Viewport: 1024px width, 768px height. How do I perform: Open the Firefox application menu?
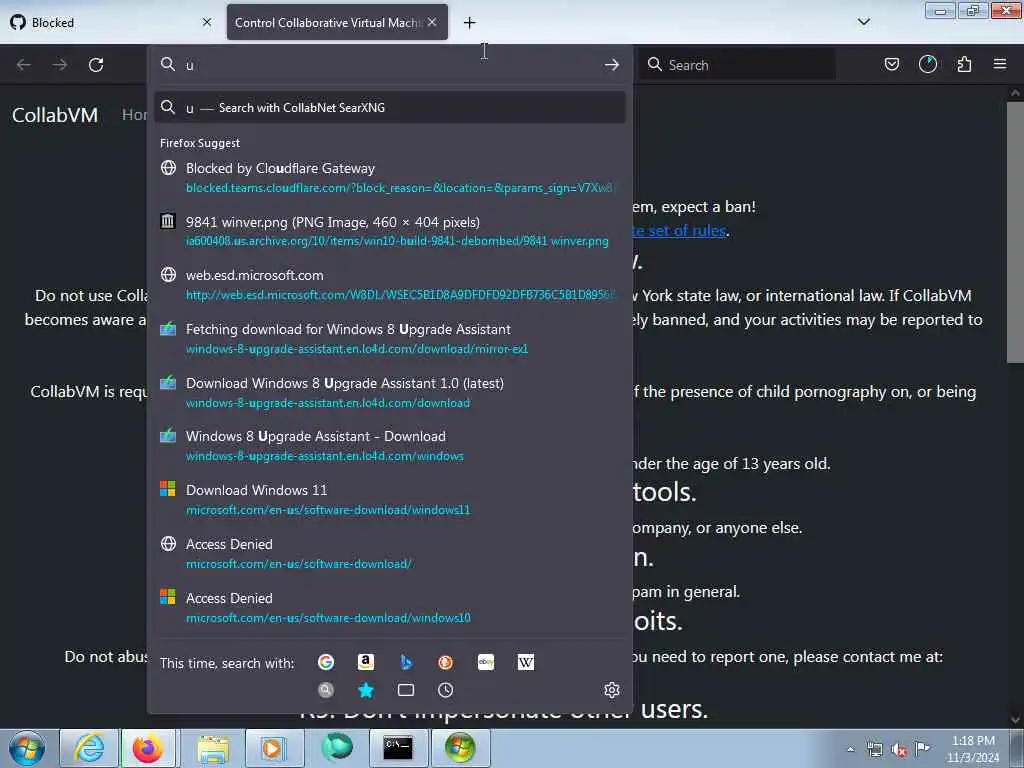point(1000,64)
